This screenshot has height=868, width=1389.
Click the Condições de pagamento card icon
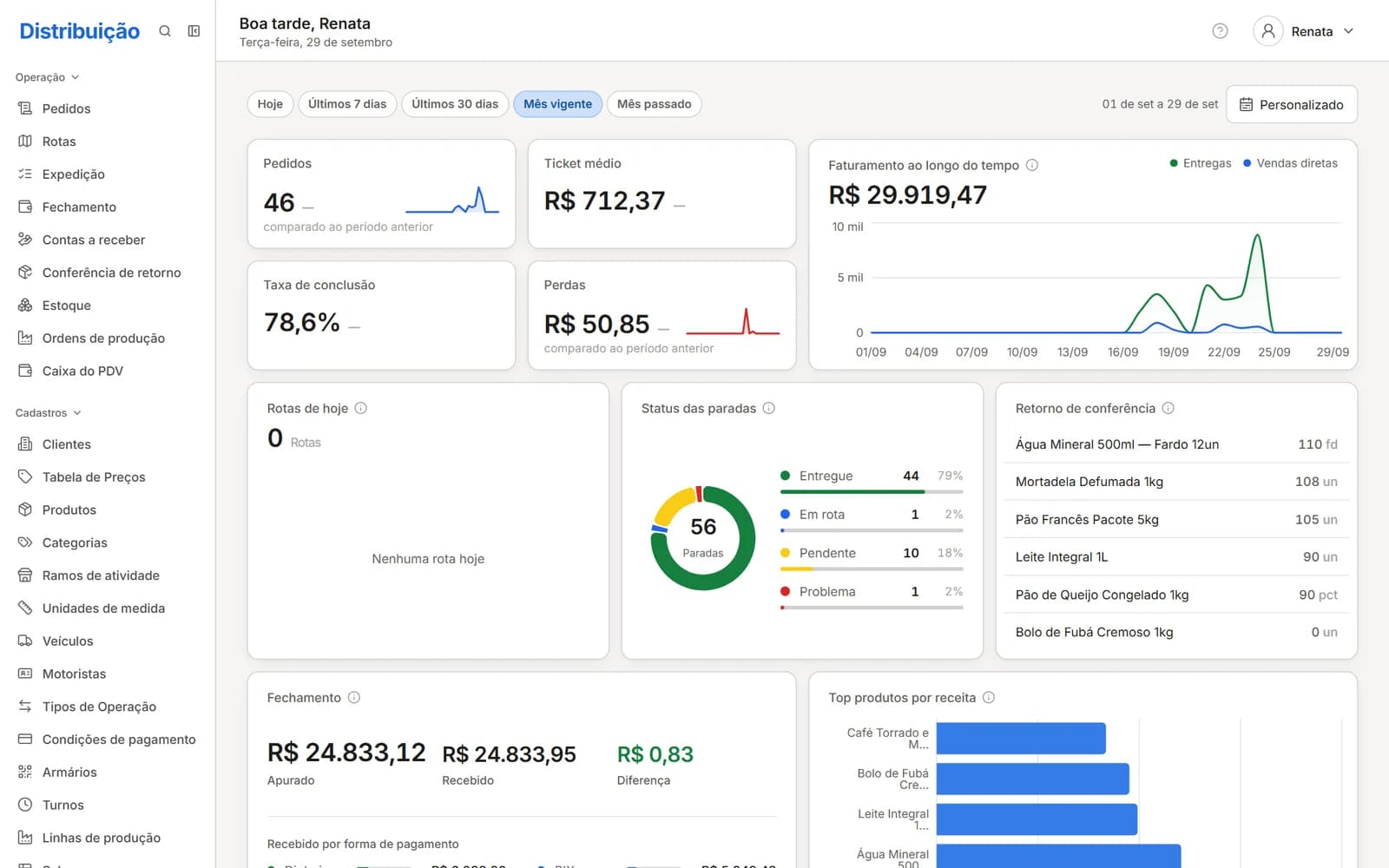pos(25,740)
